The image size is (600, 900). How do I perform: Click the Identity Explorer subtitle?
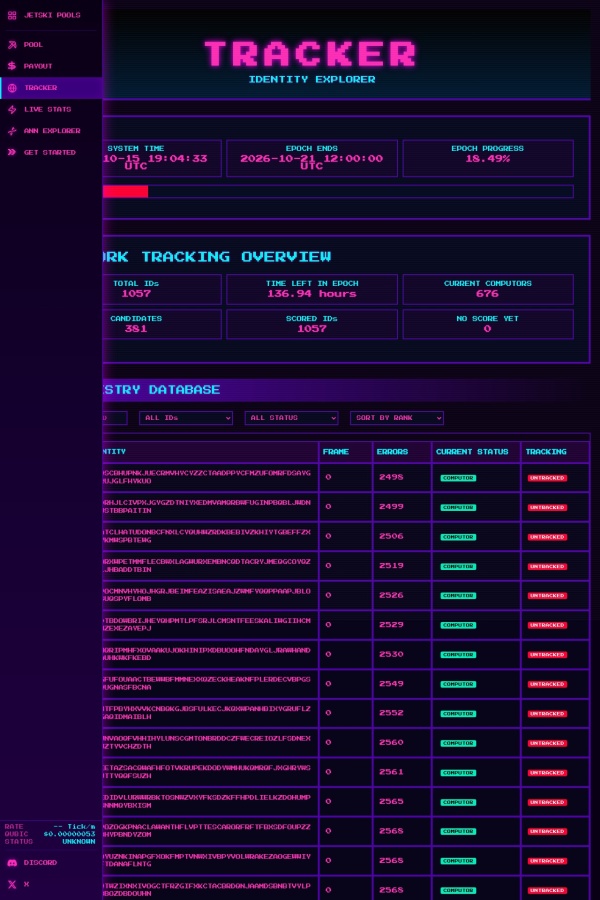pyautogui.click(x=312, y=79)
